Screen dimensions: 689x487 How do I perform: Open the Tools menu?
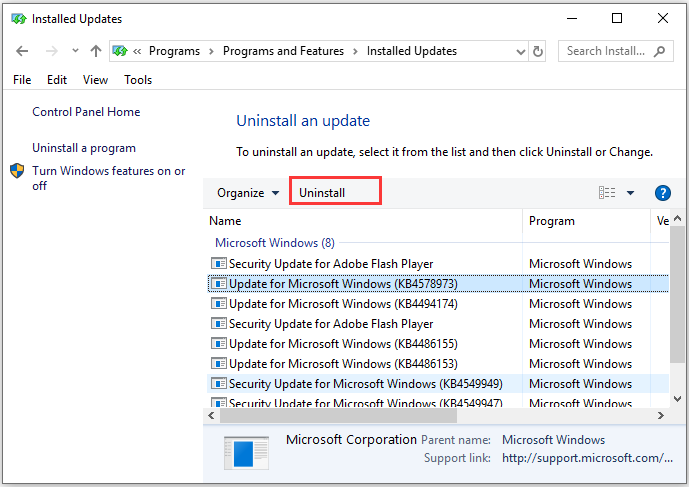pyautogui.click(x=138, y=80)
